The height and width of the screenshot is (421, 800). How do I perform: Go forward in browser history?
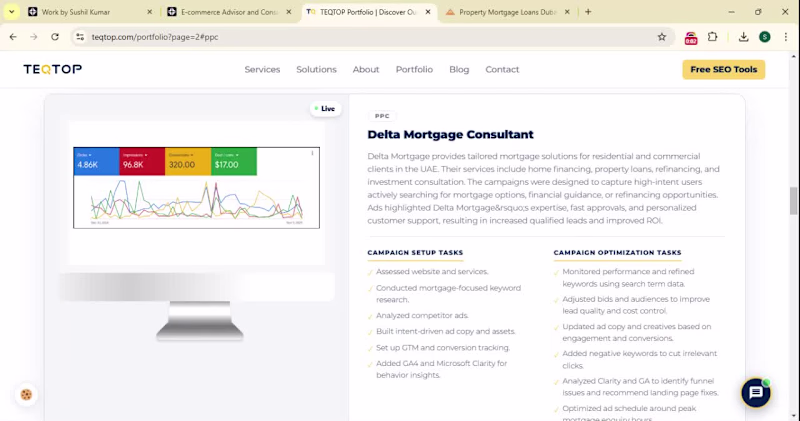[34, 37]
